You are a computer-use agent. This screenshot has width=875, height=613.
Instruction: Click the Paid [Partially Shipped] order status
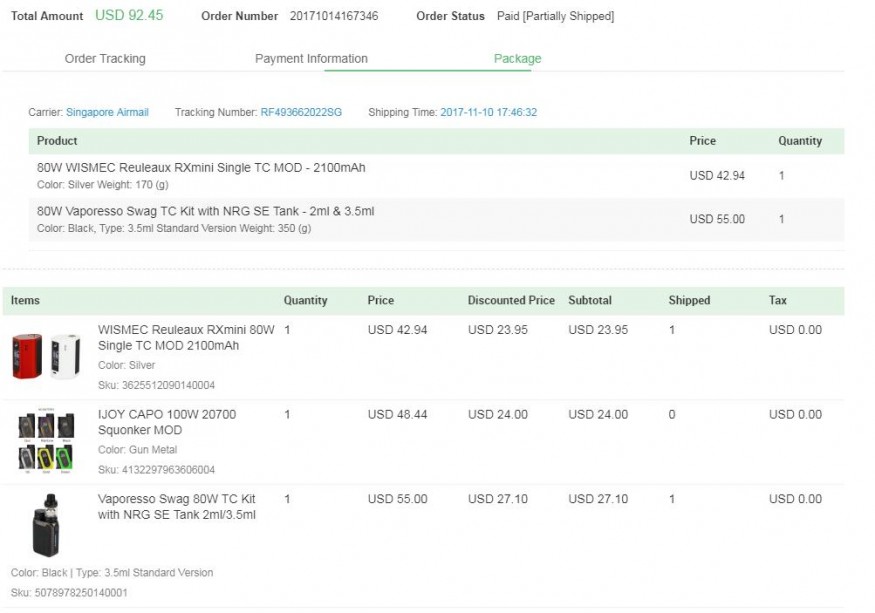pos(555,16)
